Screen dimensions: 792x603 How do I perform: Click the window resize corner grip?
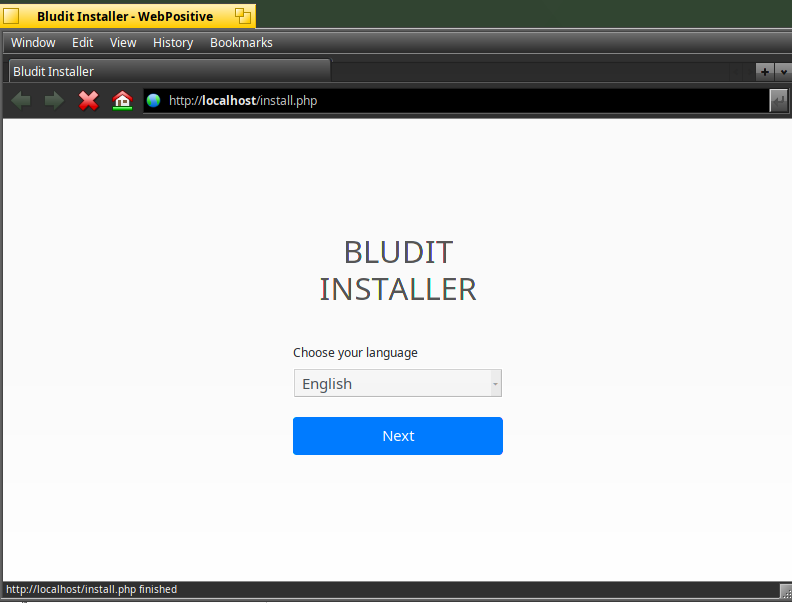[786, 591]
